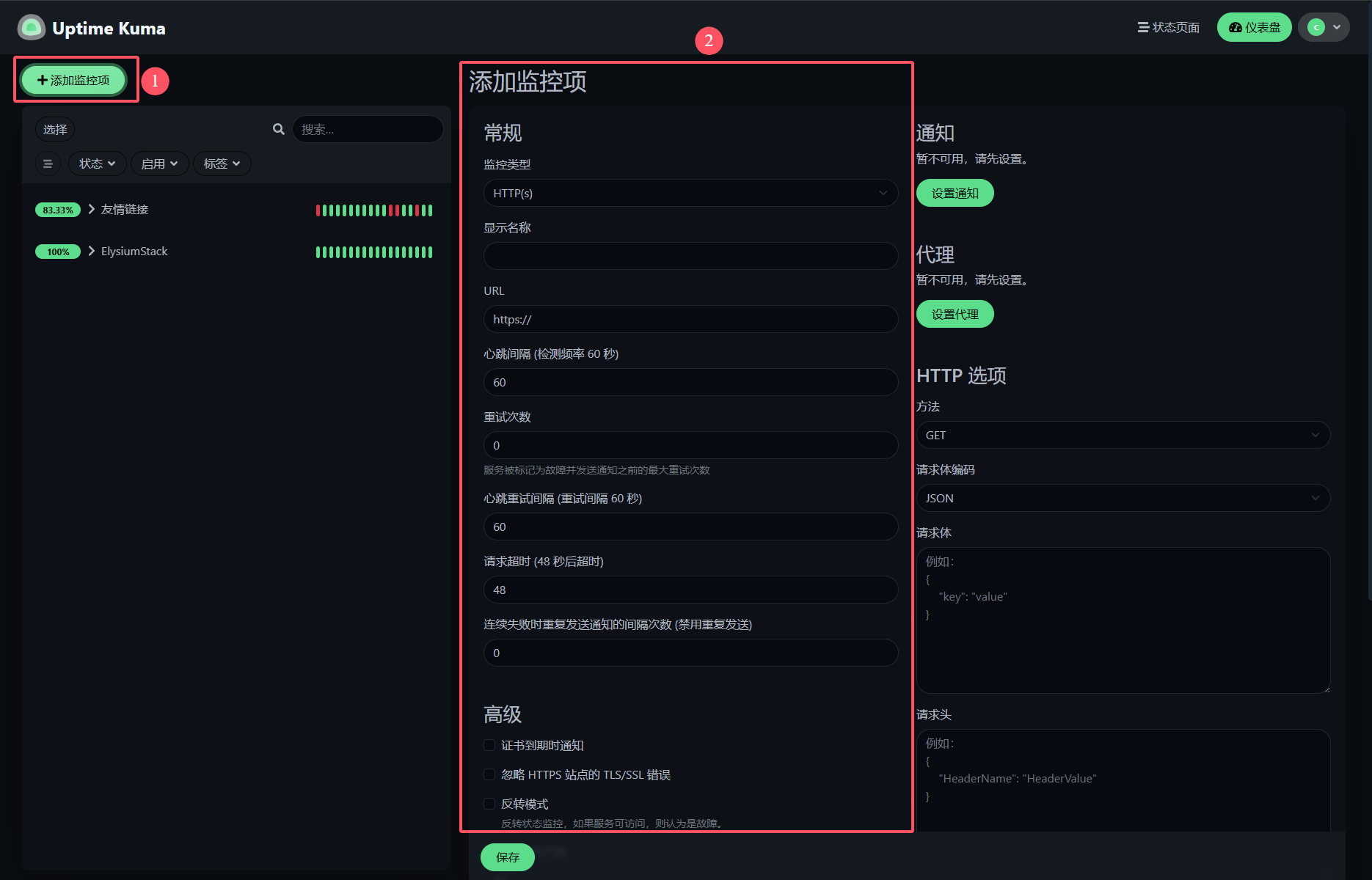
Task: Go to 状态页面 in top navigation
Action: 1168,27
